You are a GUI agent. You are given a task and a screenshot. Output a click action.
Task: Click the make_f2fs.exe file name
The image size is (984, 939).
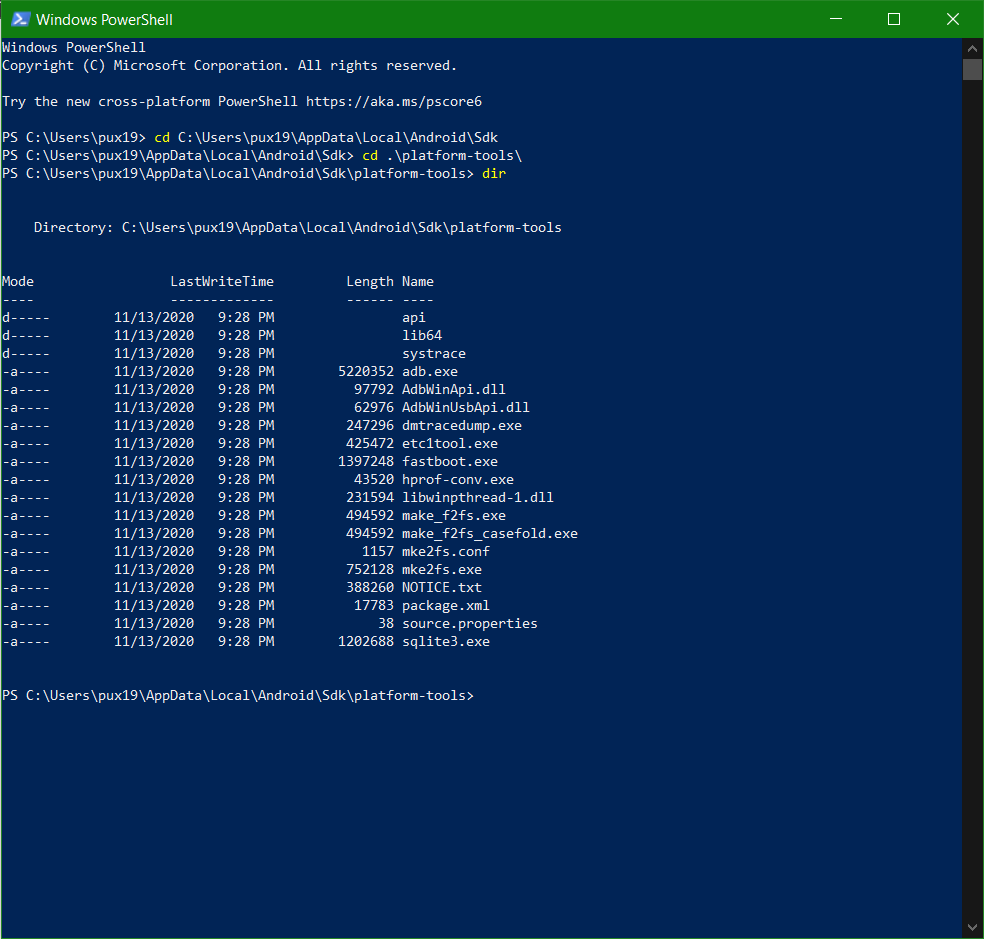point(454,516)
